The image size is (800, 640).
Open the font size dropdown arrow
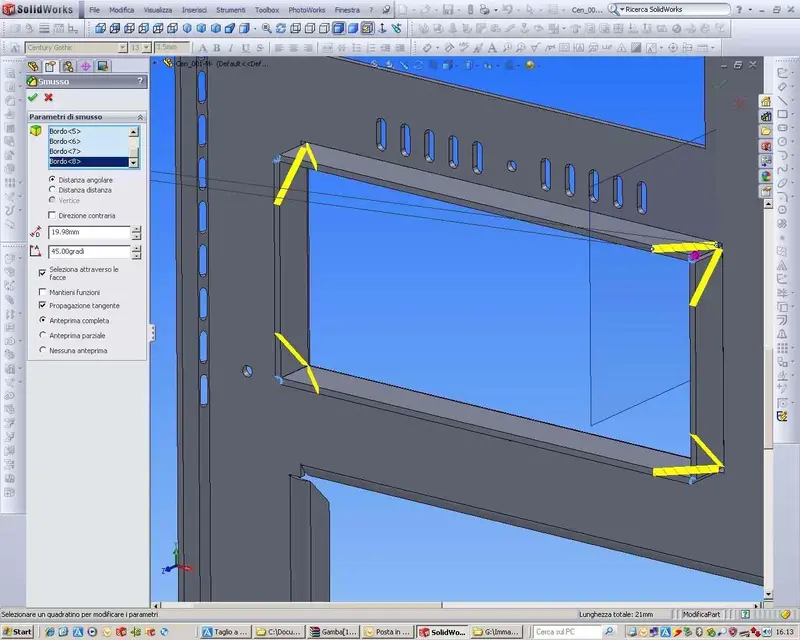pos(146,47)
